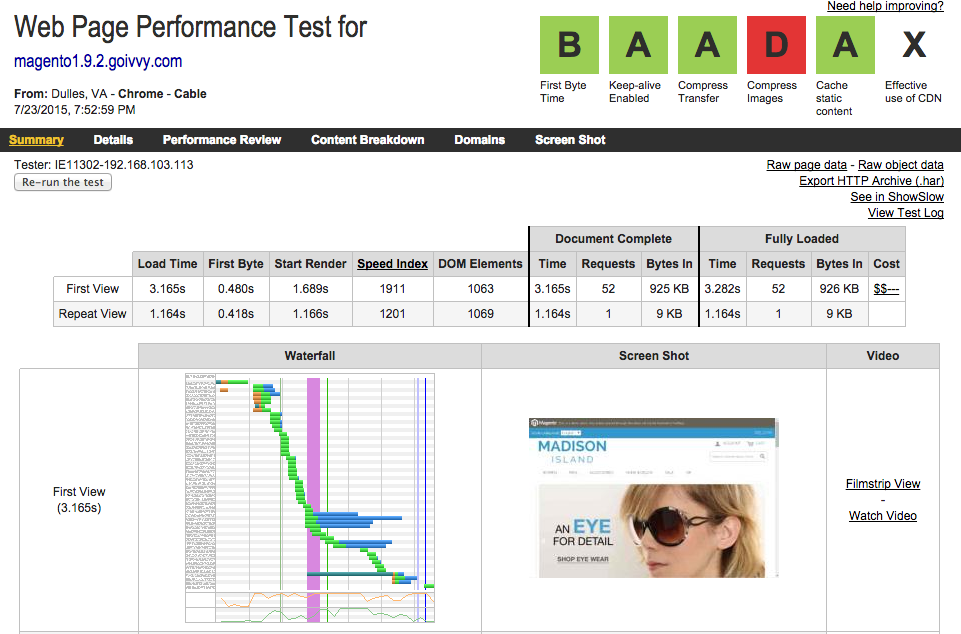
Task: Go to the Content Breakdown tab
Action: pyautogui.click(x=368, y=140)
